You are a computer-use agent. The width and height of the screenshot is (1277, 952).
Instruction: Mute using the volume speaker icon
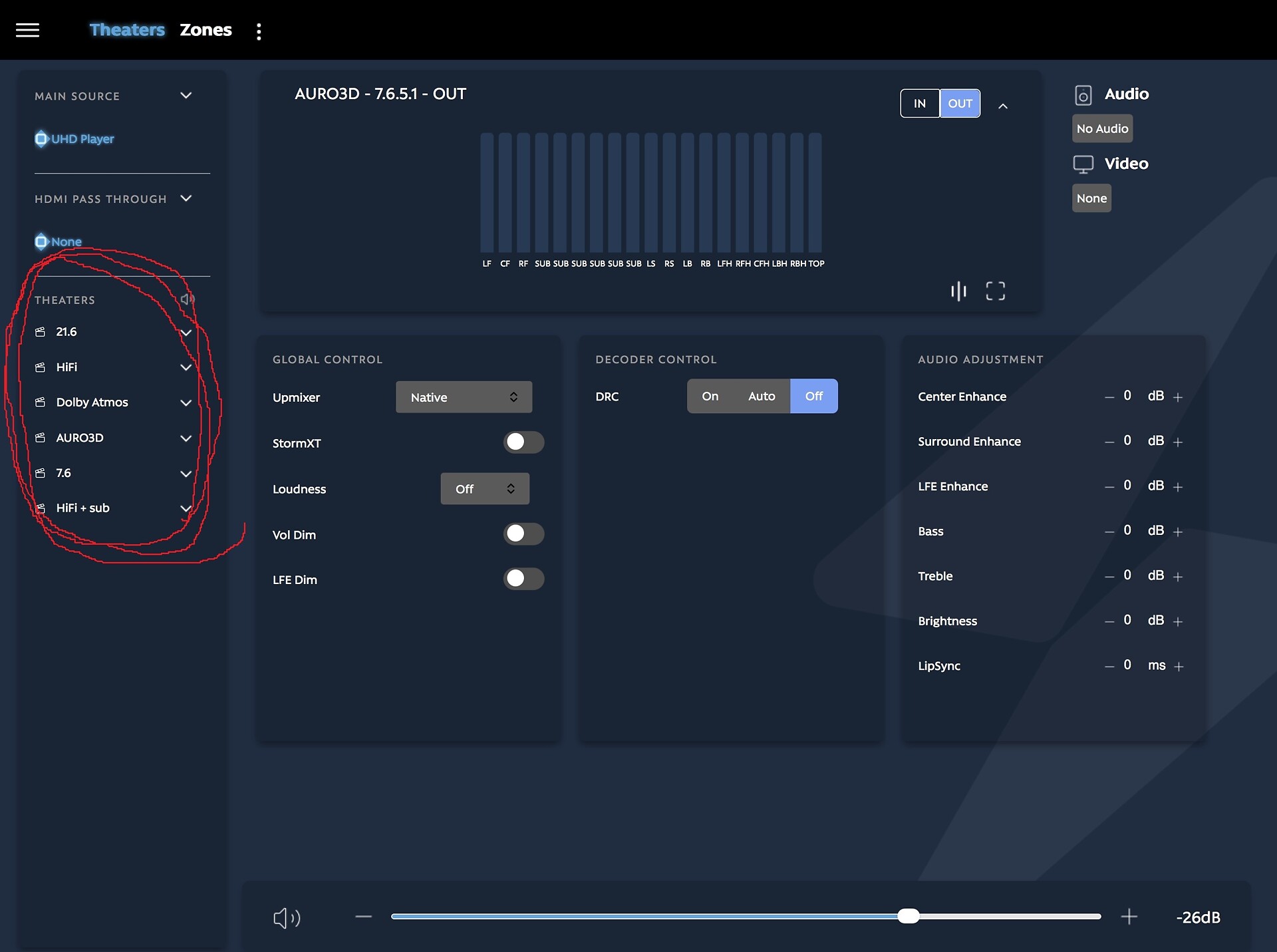287,918
